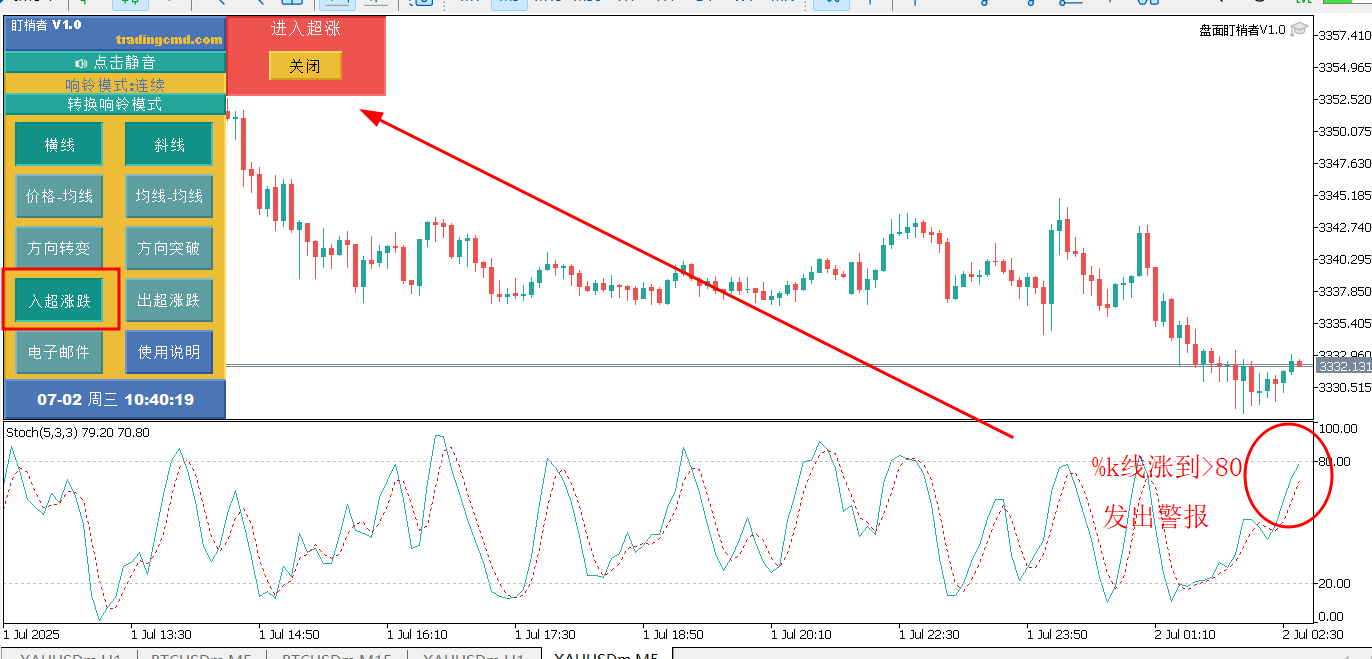Activate the 出超涨跌 alert button
The height and width of the screenshot is (659, 1372).
click(169, 300)
